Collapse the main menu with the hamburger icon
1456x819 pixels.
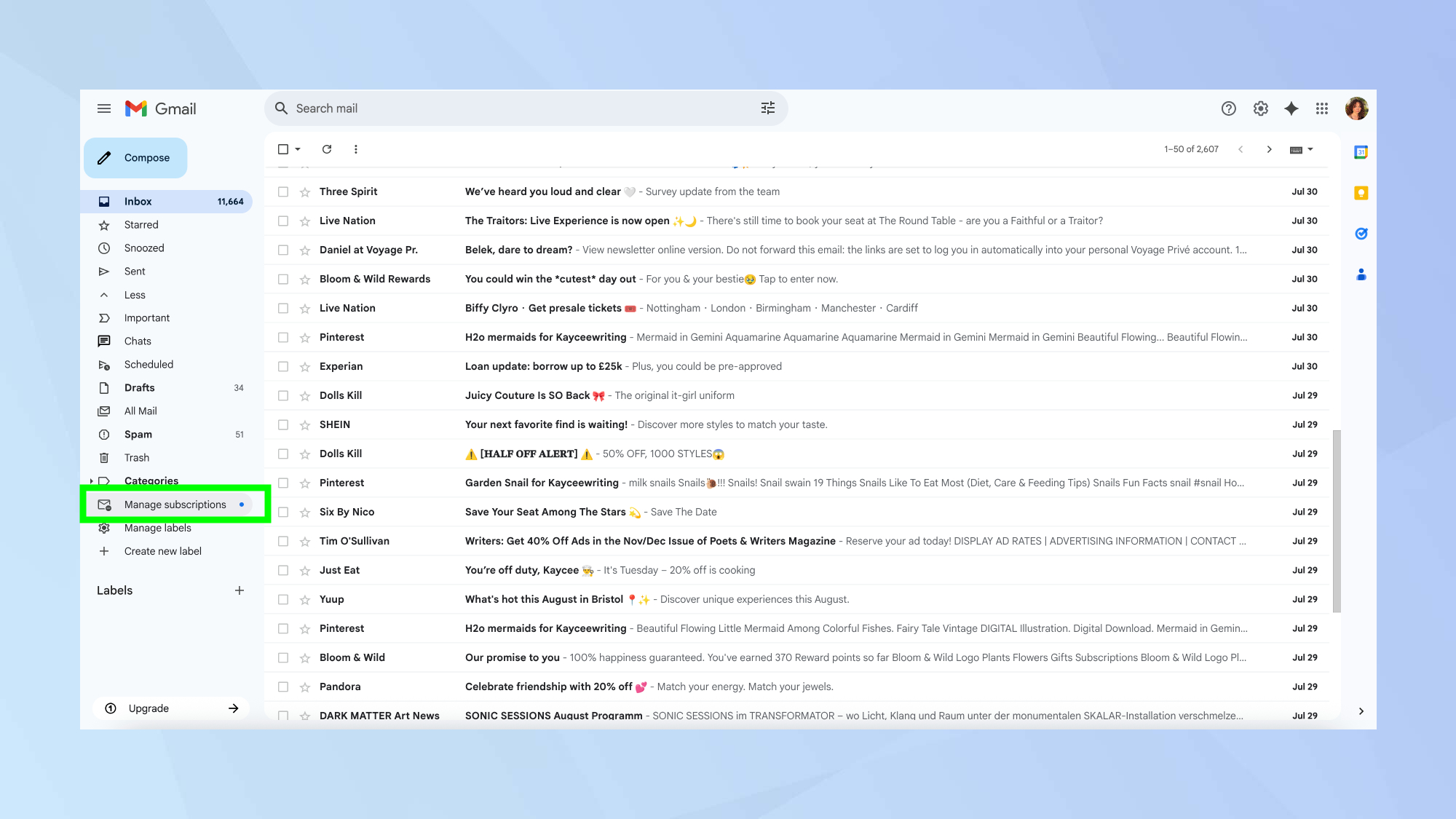pyautogui.click(x=103, y=108)
